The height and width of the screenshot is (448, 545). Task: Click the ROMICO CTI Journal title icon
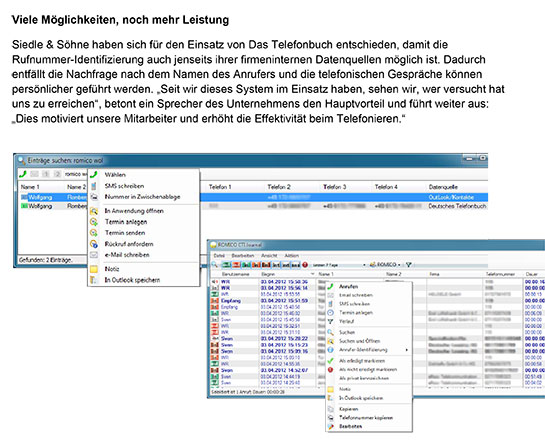point(213,245)
